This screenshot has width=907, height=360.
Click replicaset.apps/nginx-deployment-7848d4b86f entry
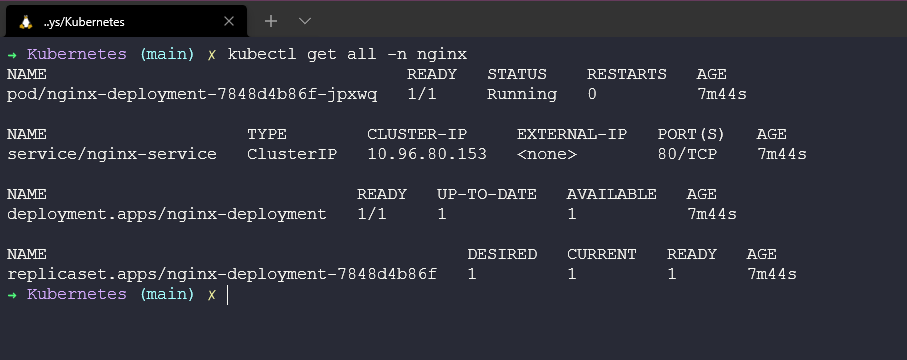pos(222,274)
